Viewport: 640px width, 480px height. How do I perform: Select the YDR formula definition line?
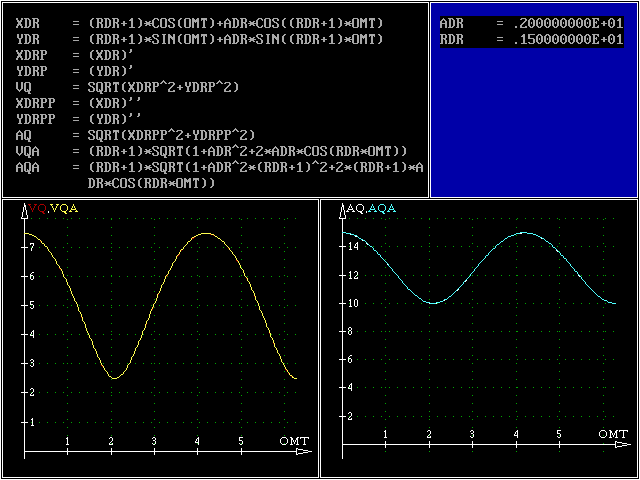200,39
